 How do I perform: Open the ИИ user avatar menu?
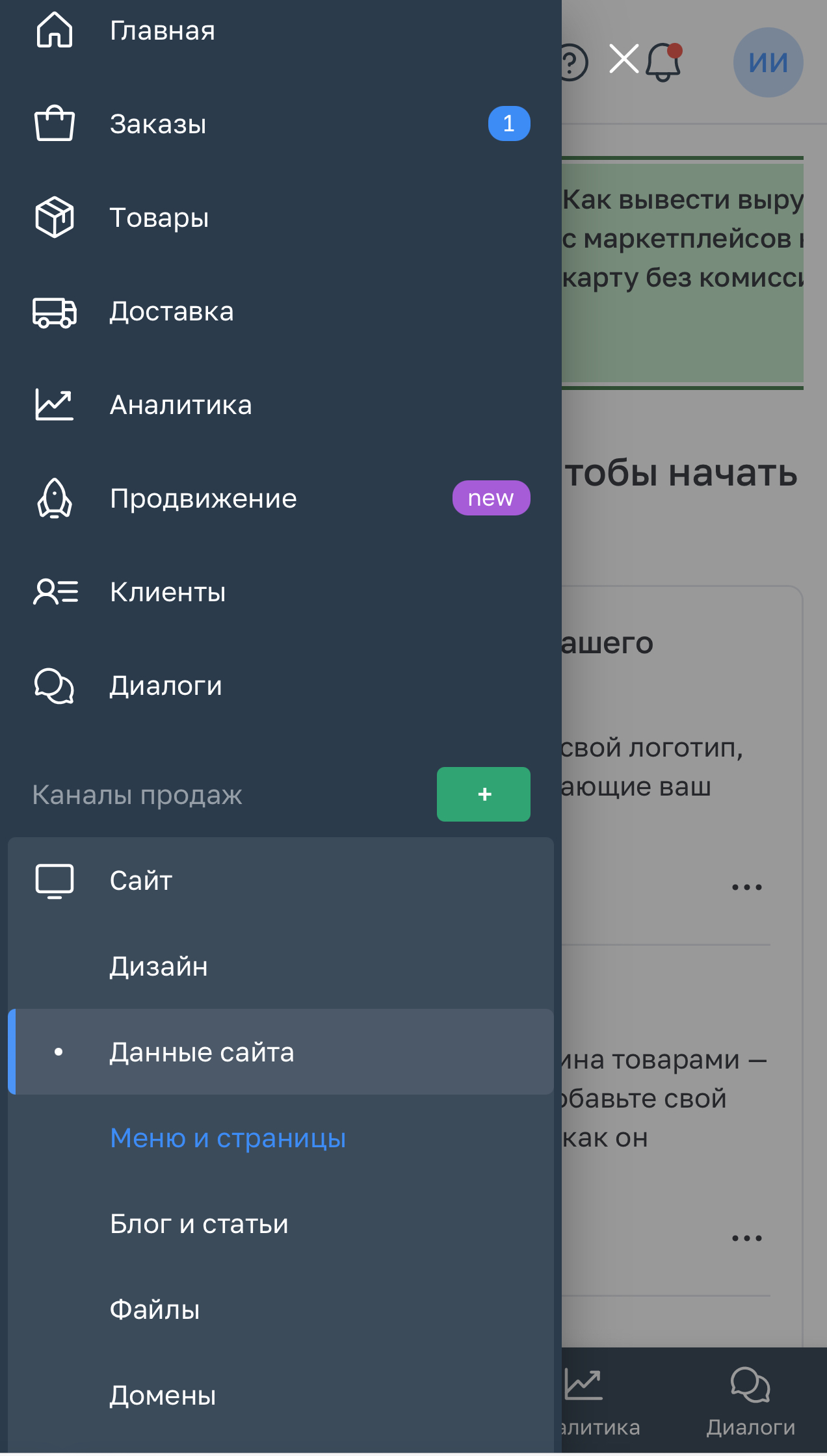click(768, 62)
